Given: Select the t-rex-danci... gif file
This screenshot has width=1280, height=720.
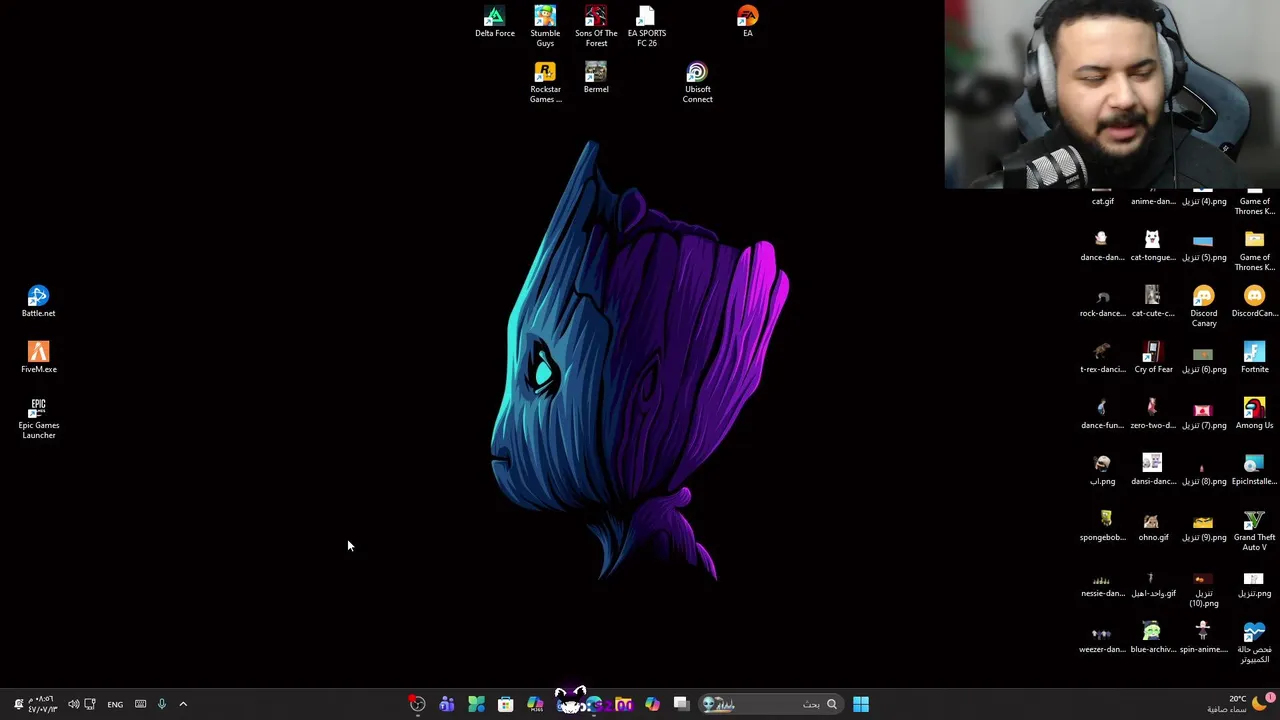Looking at the screenshot, I should [1102, 358].
